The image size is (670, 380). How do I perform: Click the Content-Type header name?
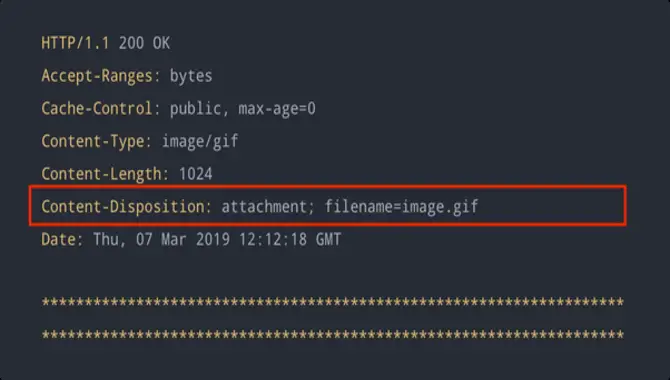(x=93, y=141)
